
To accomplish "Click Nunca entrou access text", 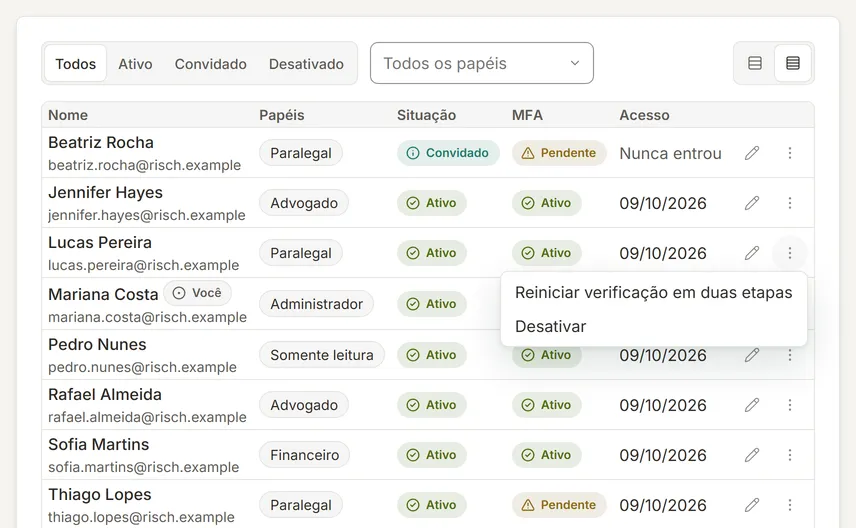I will (670, 153).
